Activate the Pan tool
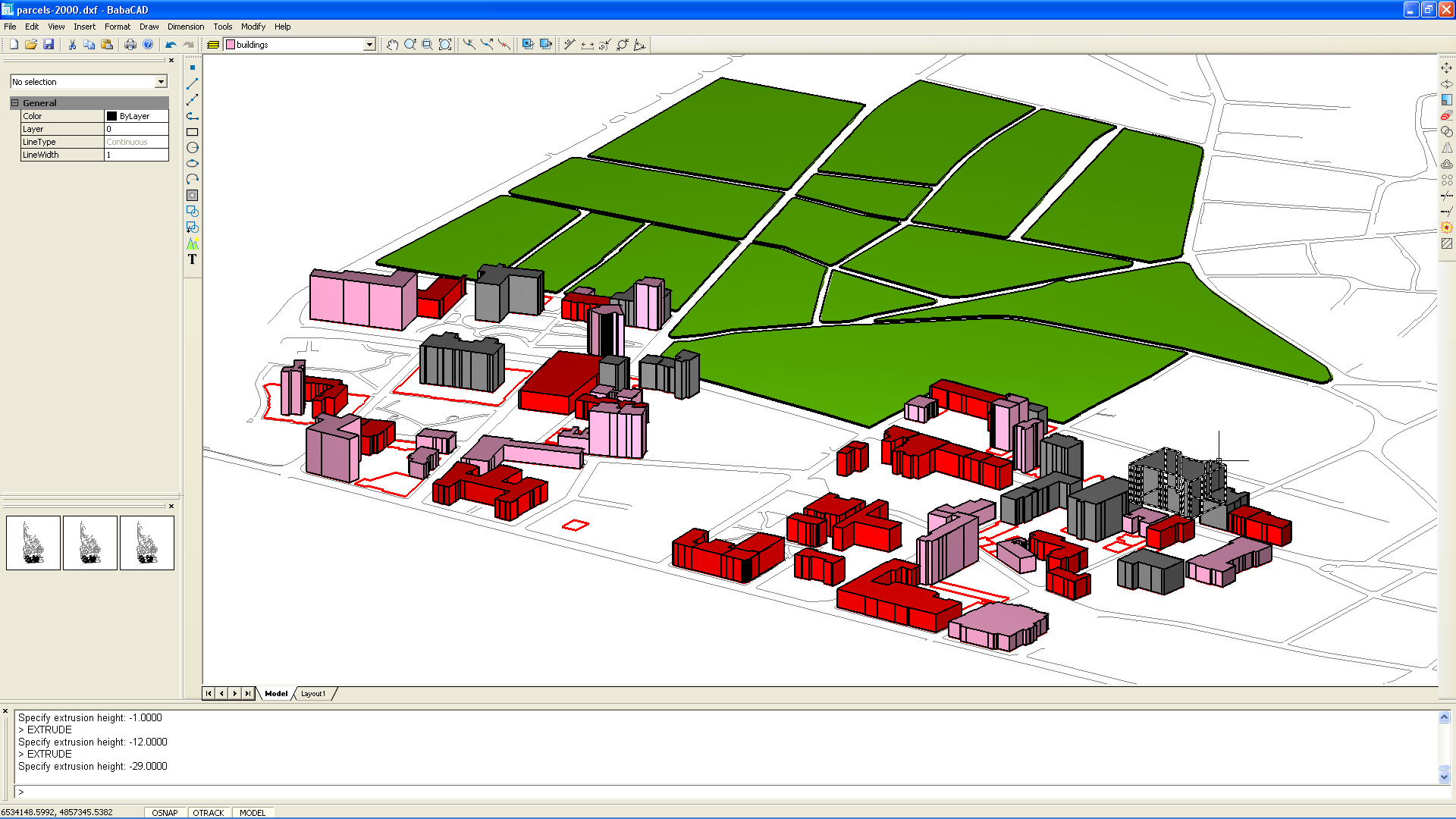The image size is (1456, 819). pos(392,44)
